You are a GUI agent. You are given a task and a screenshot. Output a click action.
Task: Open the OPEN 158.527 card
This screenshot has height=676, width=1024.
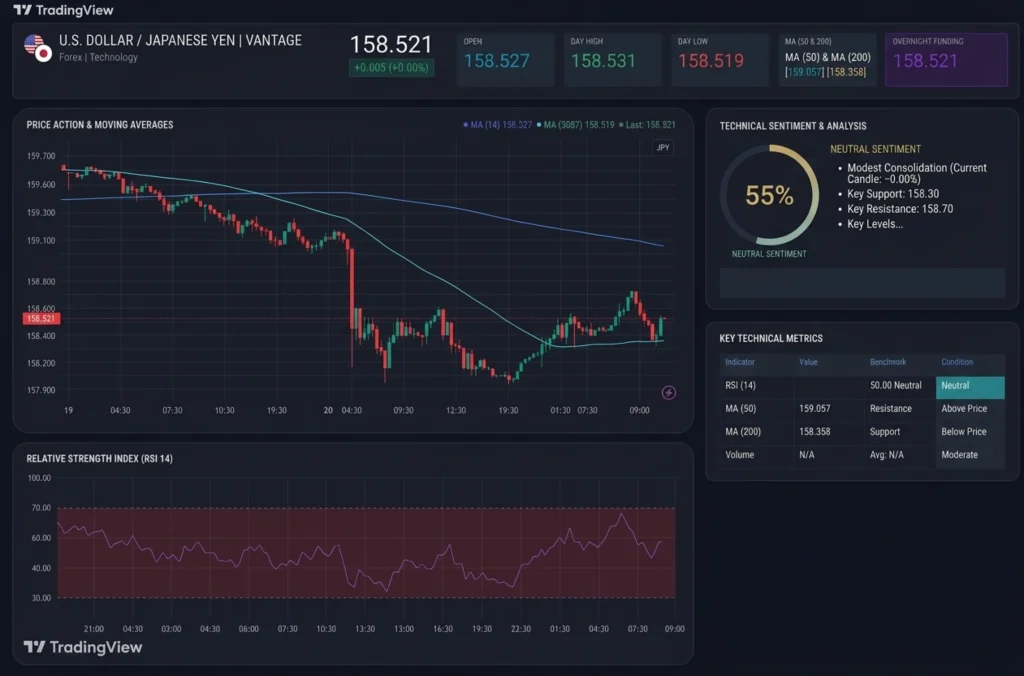[505, 59]
